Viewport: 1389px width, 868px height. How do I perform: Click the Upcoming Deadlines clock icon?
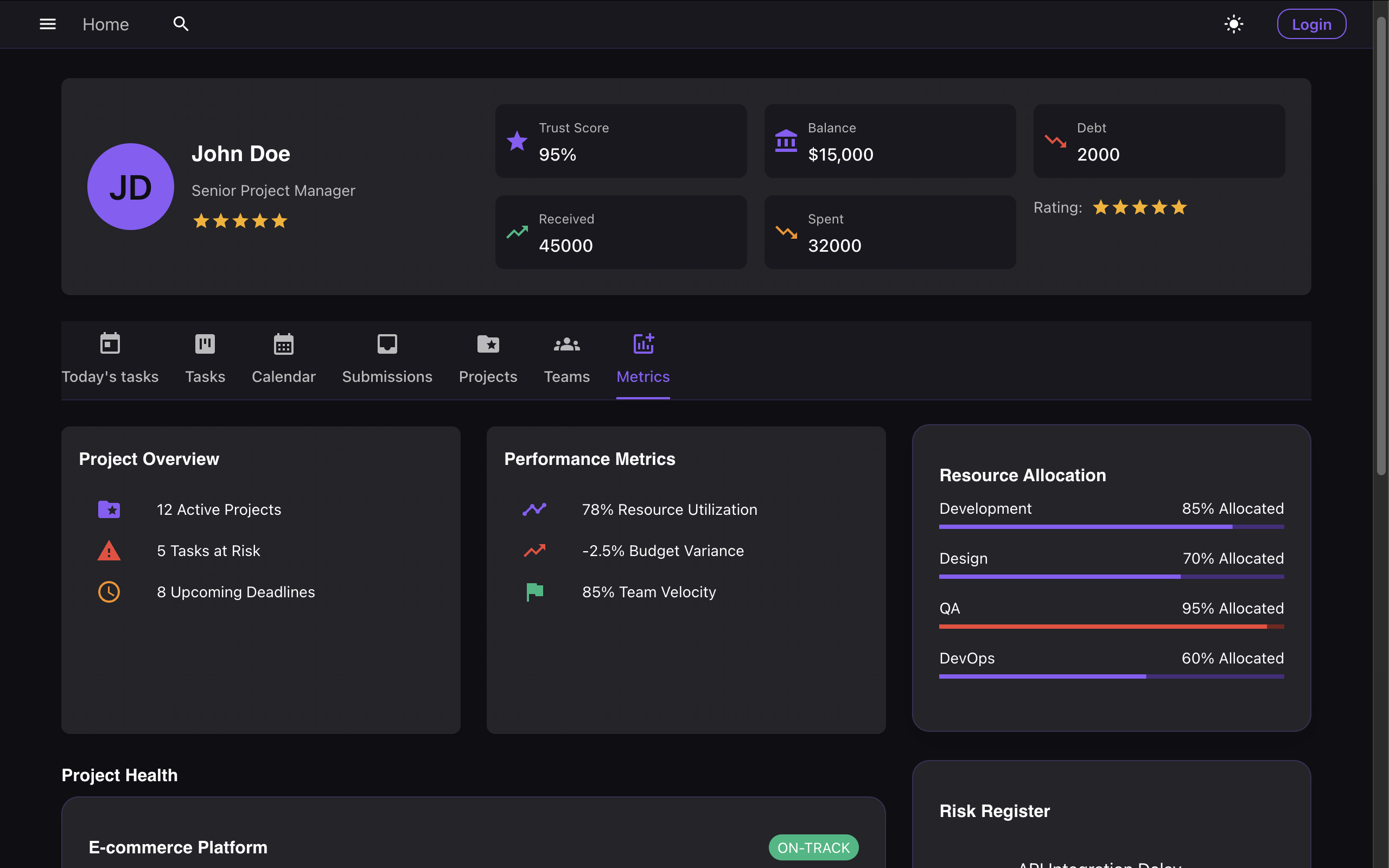pos(109,592)
